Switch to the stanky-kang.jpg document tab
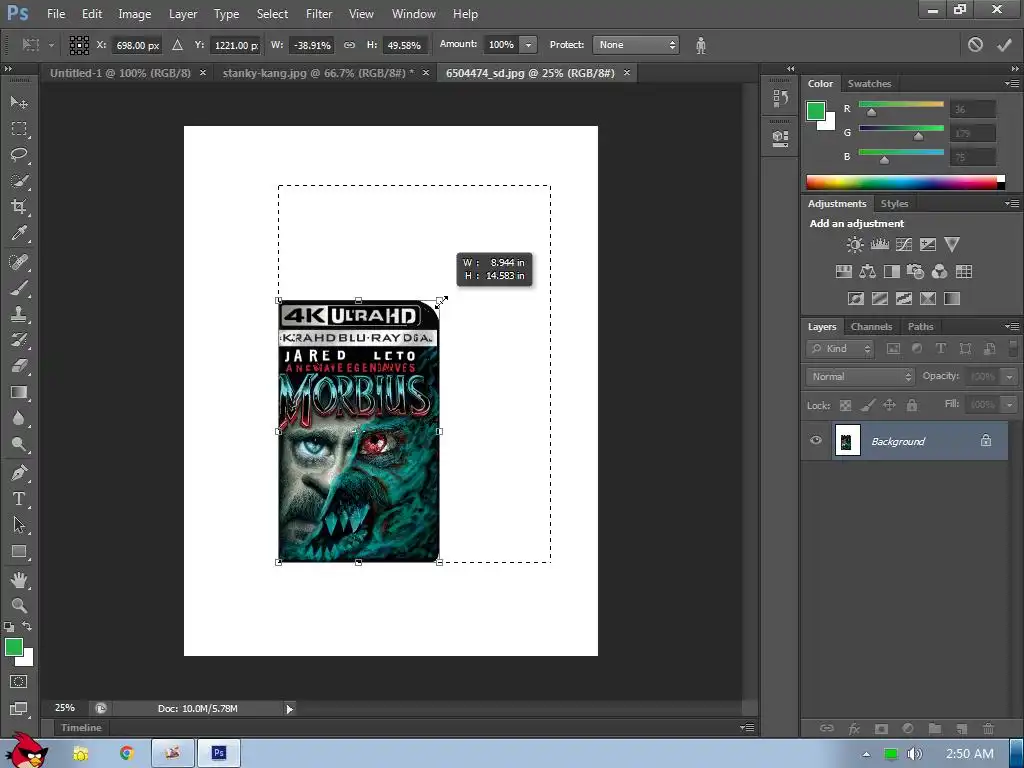The height and width of the screenshot is (768, 1024). (317, 73)
